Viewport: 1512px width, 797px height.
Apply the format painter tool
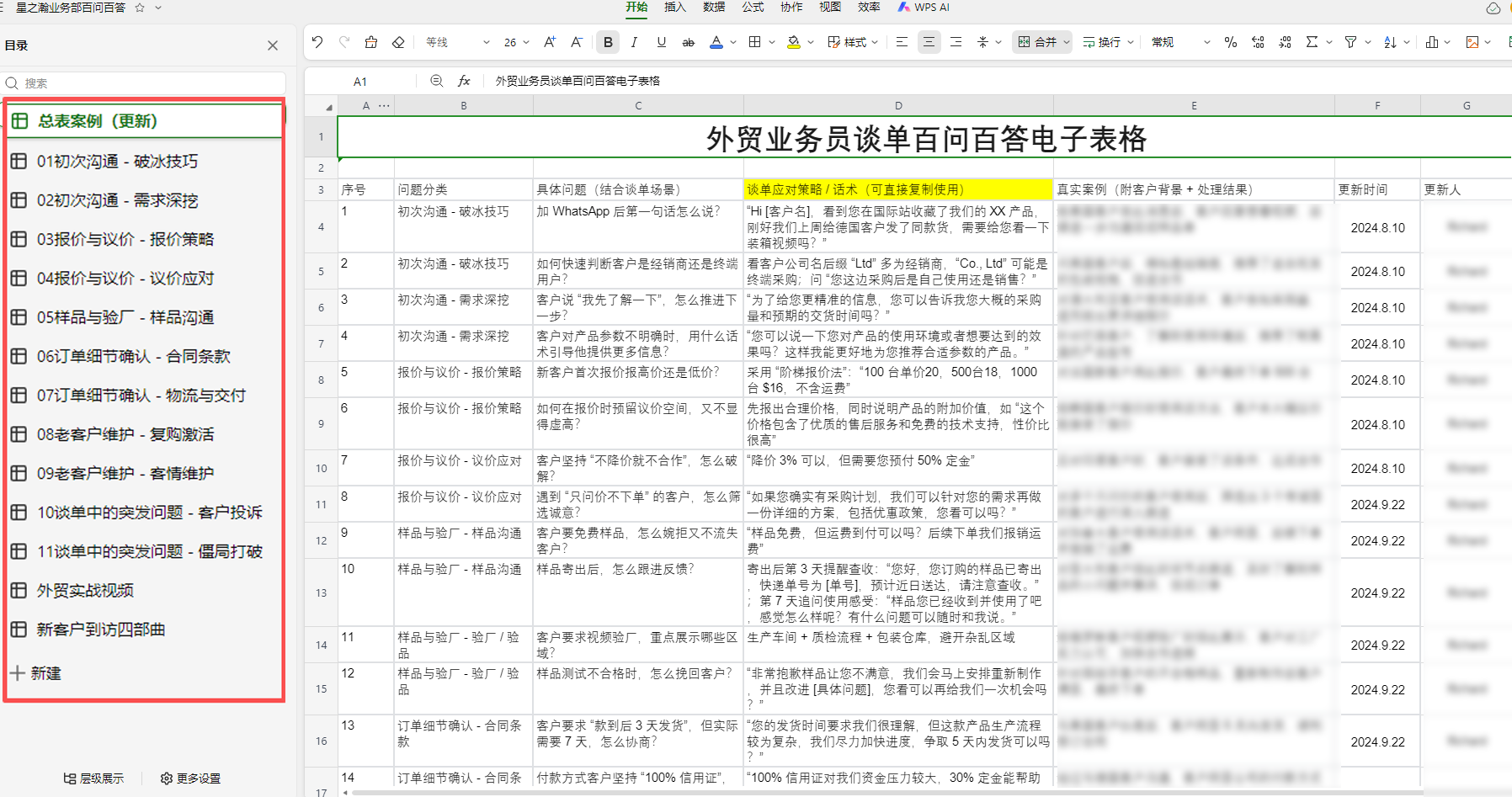tap(370, 41)
